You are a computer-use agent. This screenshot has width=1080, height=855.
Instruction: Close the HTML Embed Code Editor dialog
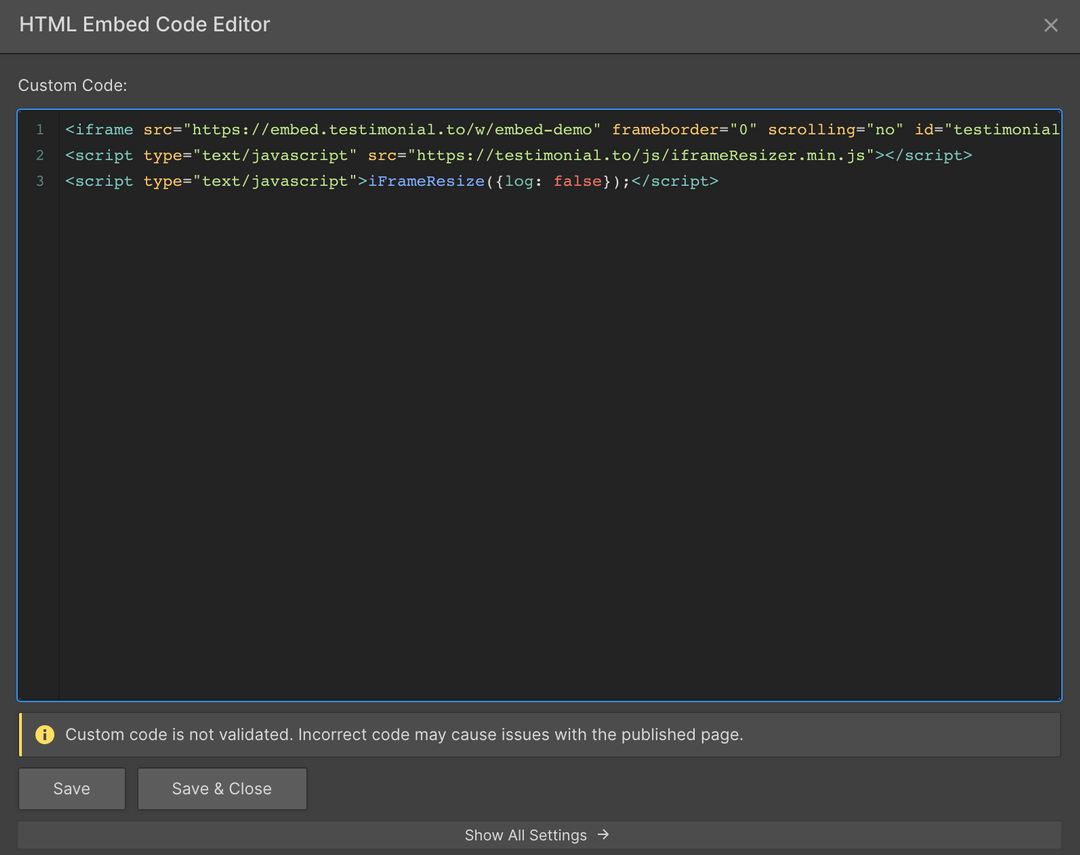[1050, 25]
